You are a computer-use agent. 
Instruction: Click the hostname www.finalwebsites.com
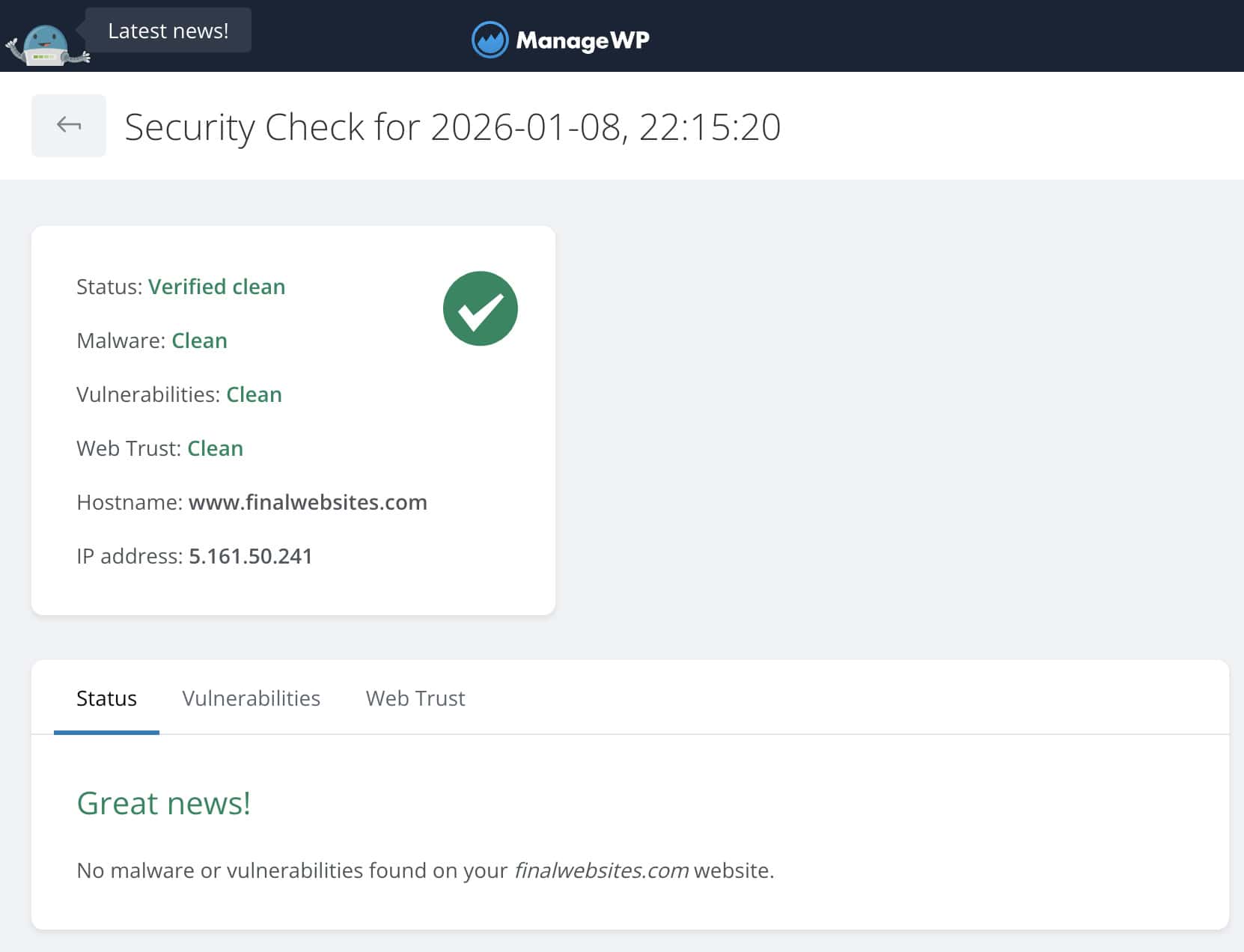(x=308, y=502)
